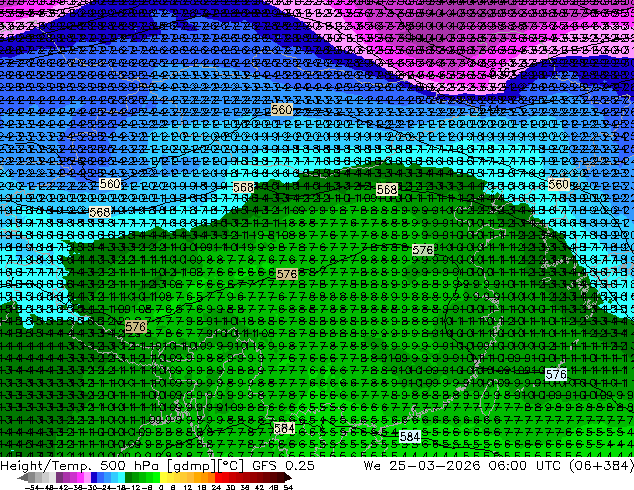Click the light-blue 576 contour label
Viewport: 634px width, 490px height.
click(556, 374)
